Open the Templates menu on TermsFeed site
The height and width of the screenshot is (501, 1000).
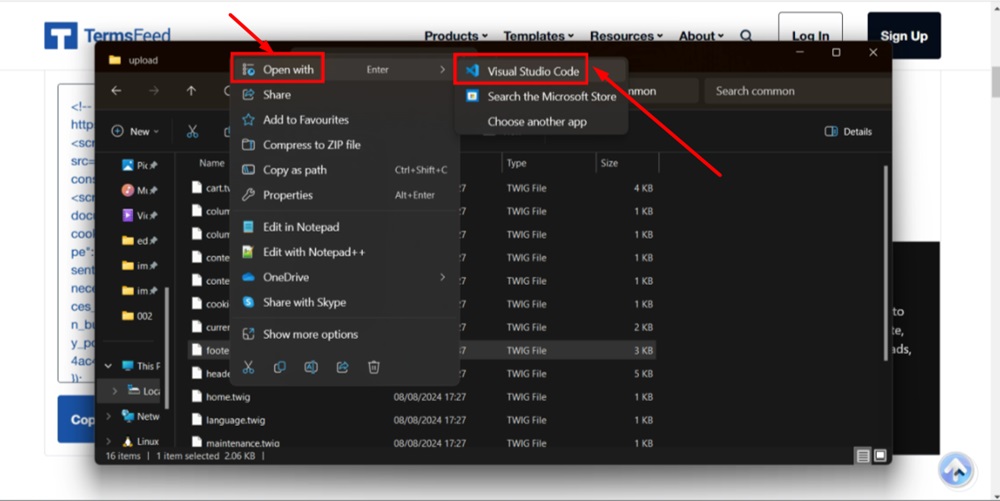tap(538, 36)
